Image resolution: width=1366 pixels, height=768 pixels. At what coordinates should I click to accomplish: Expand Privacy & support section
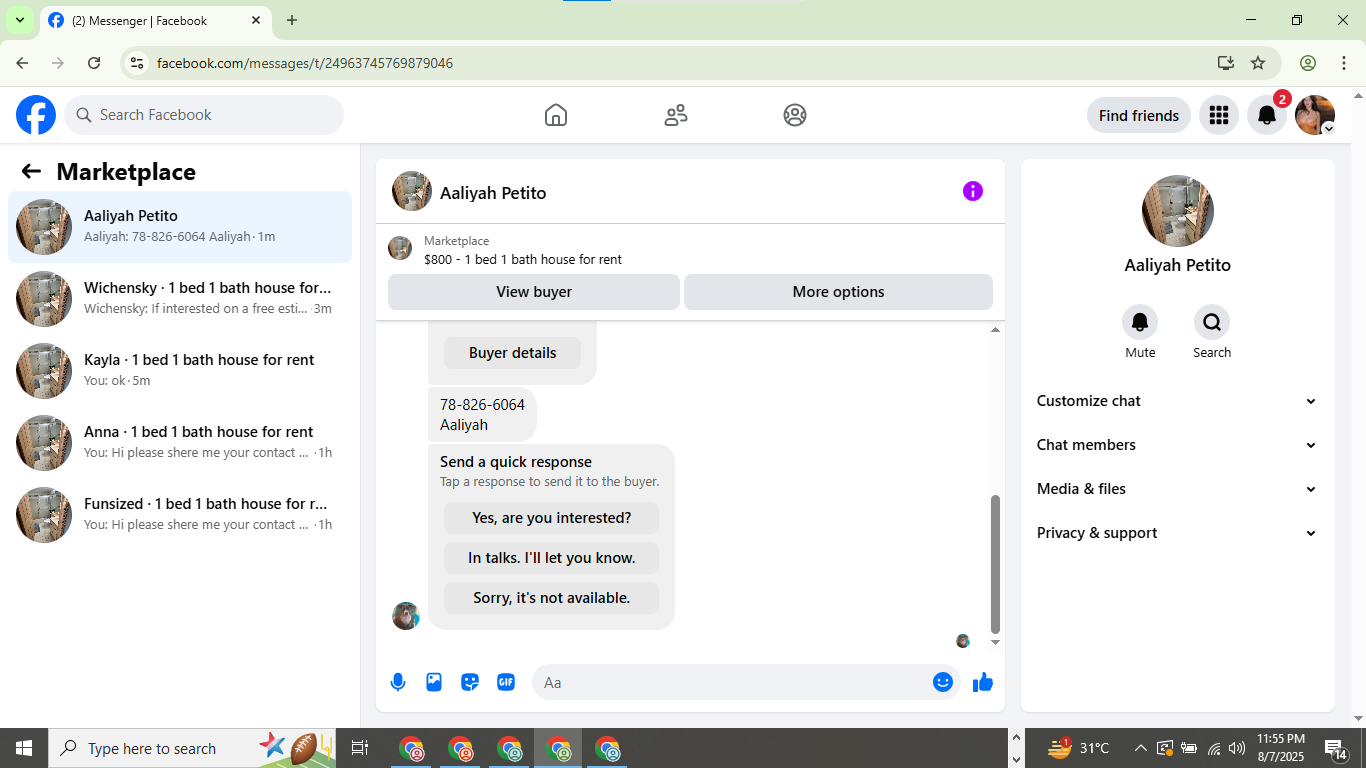[x=1177, y=533]
